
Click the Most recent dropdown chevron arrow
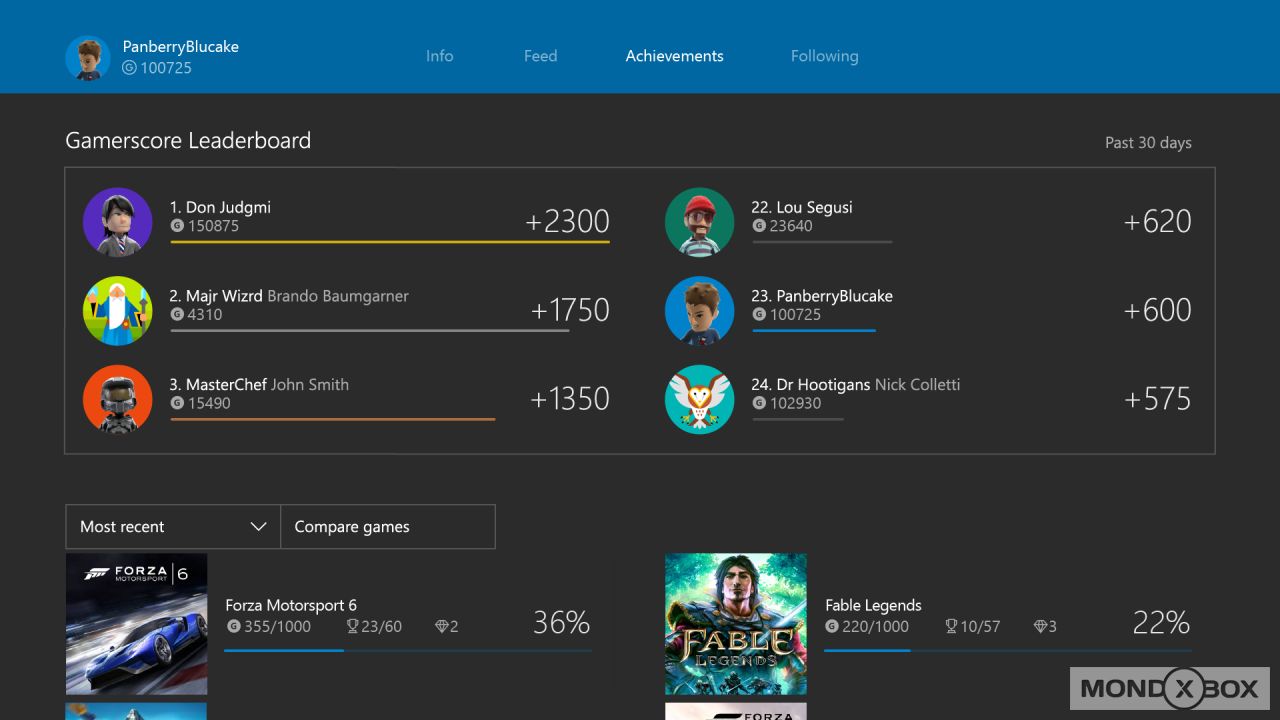pyautogui.click(x=258, y=527)
